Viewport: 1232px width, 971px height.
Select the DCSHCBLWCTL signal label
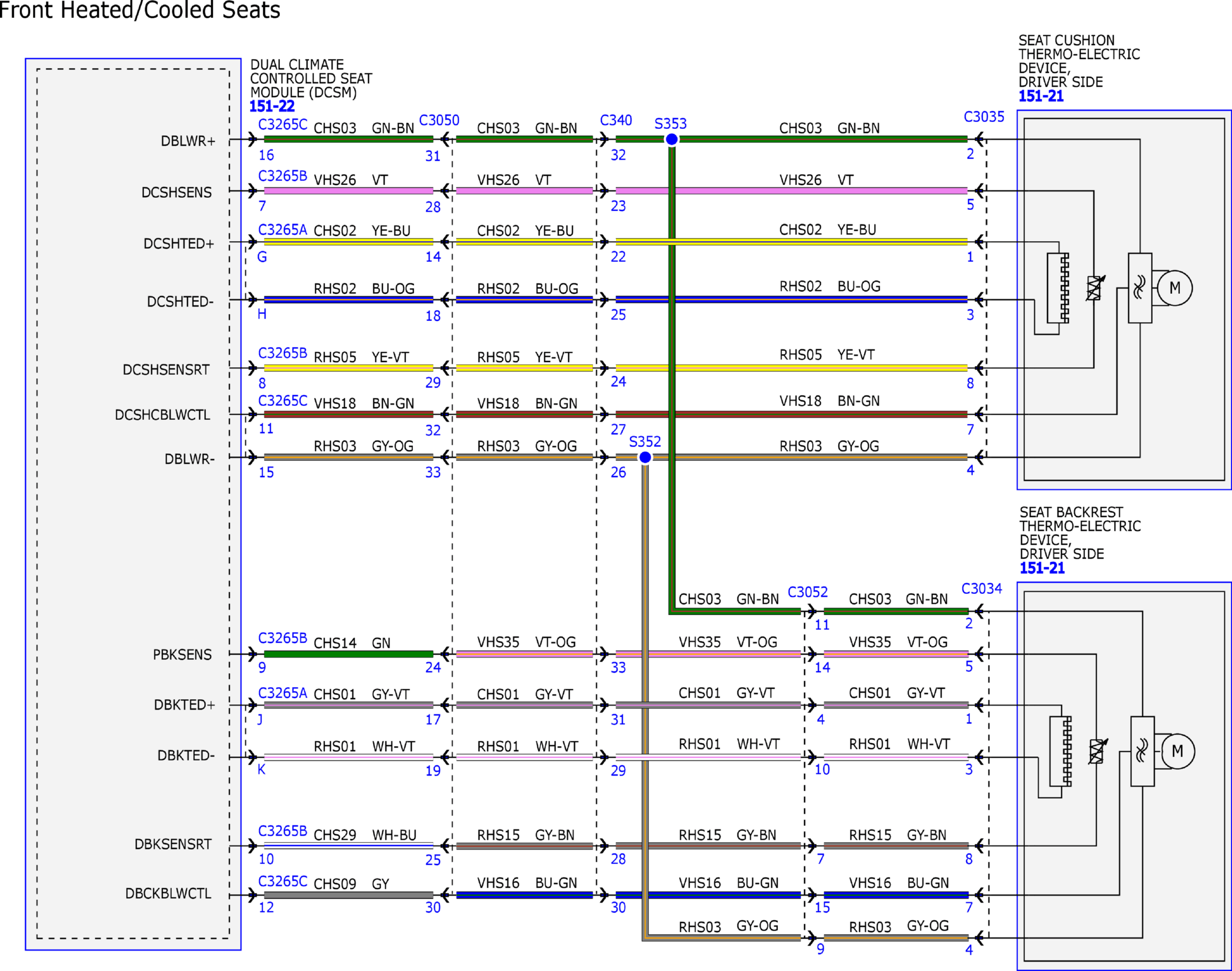pyautogui.click(x=163, y=415)
